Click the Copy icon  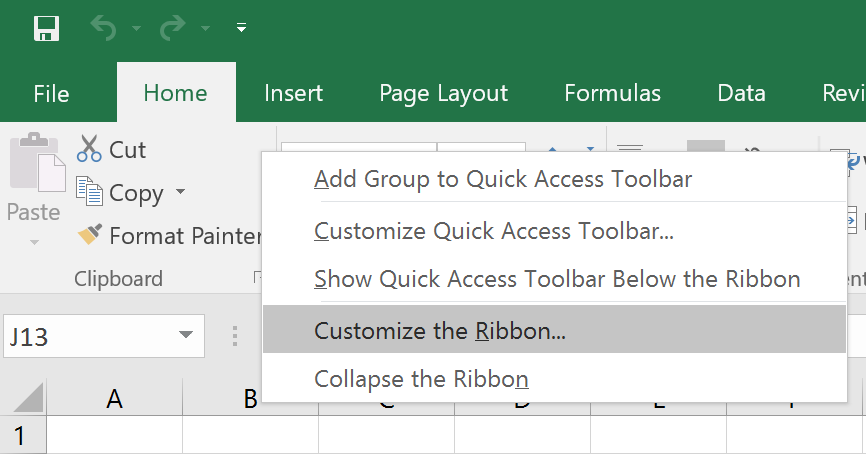pyautogui.click(x=90, y=193)
